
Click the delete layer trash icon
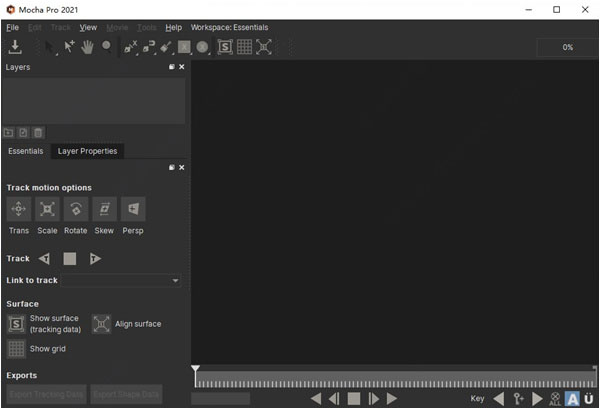pyautogui.click(x=38, y=132)
